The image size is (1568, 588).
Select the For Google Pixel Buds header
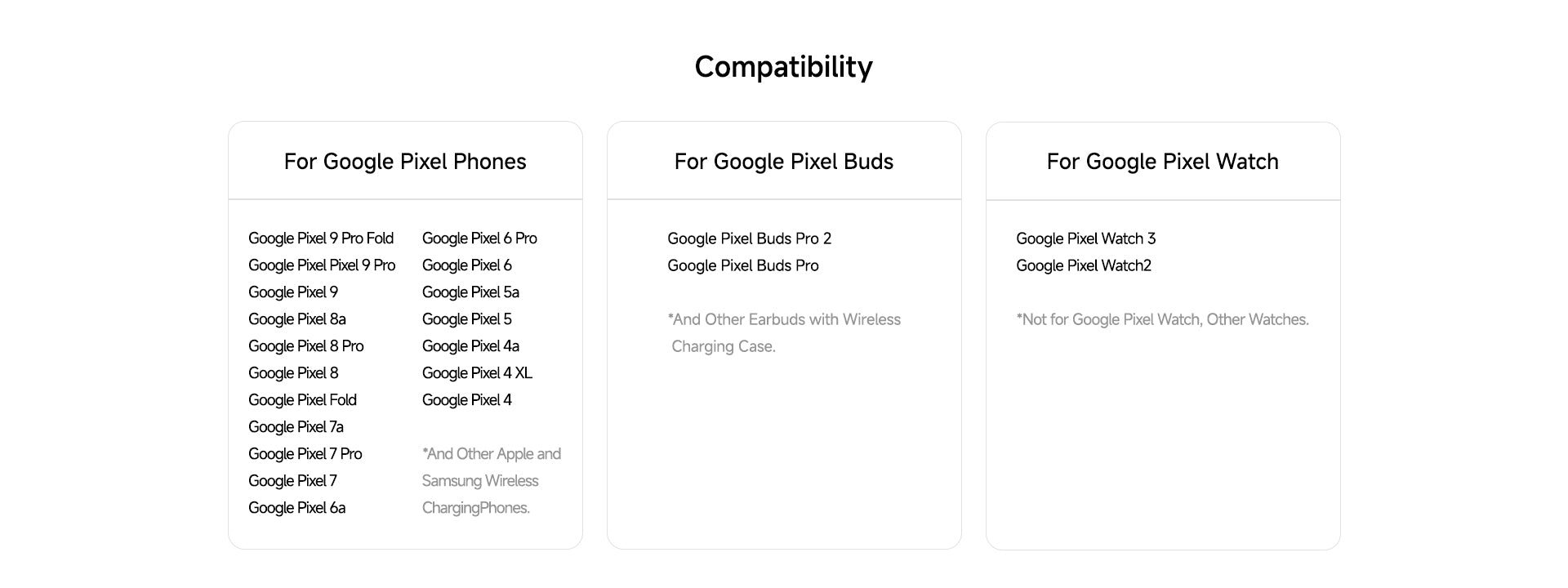point(784,162)
